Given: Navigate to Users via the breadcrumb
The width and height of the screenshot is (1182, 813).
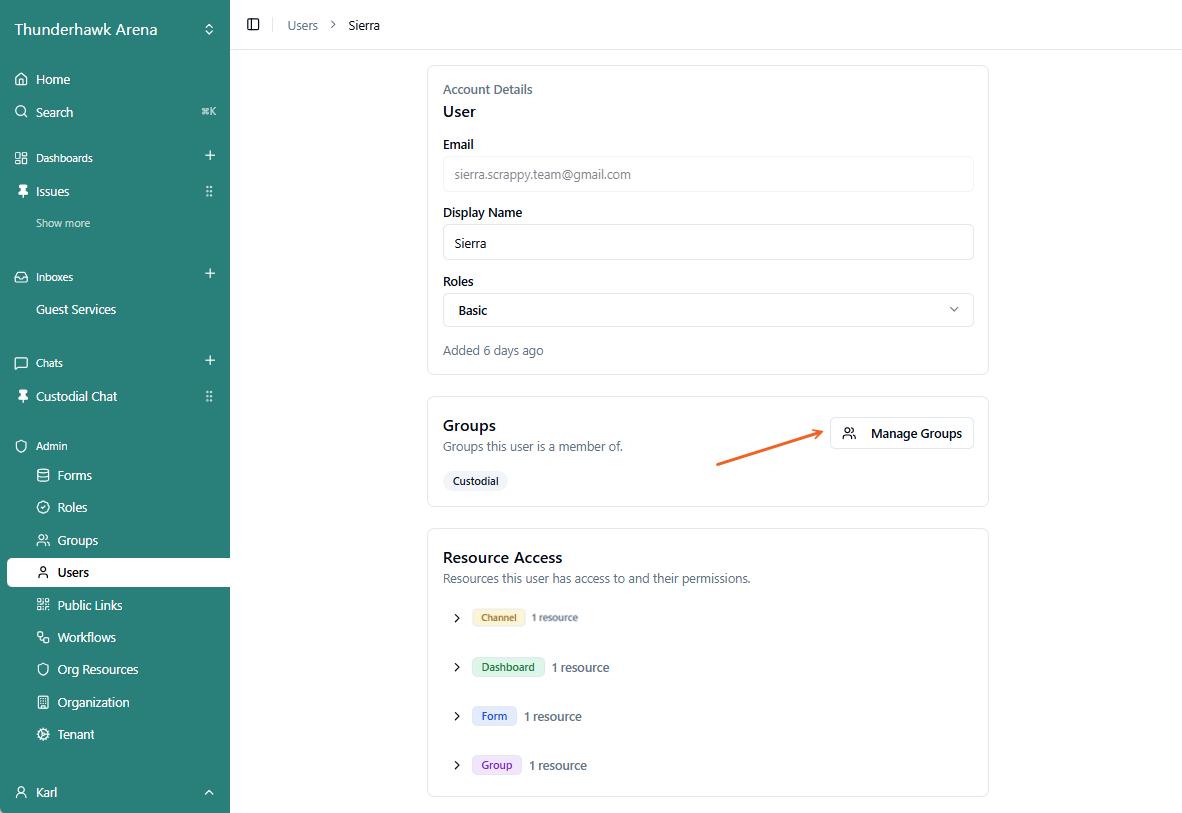Looking at the screenshot, I should pos(302,25).
